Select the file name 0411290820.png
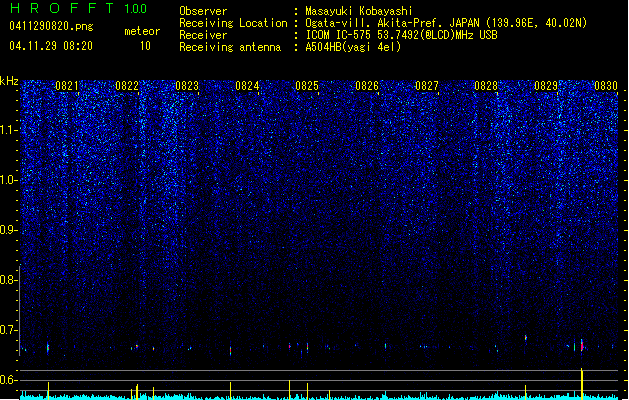Viewport: 629px width, 400px height. 51,26
